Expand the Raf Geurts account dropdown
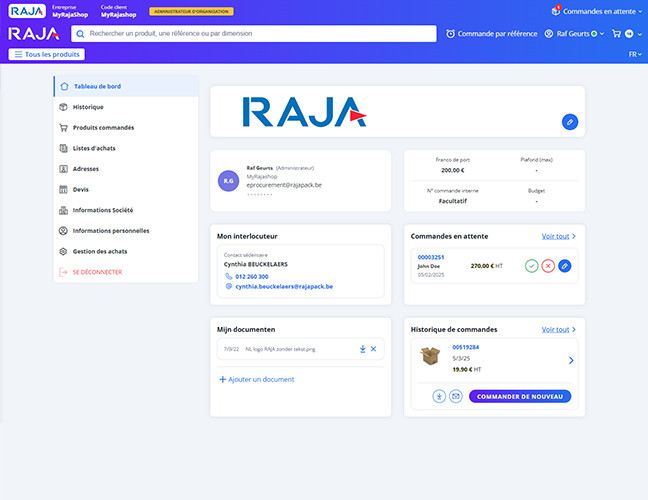The width and height of the screenshot is (648, 500). click(x=602, y=34)
